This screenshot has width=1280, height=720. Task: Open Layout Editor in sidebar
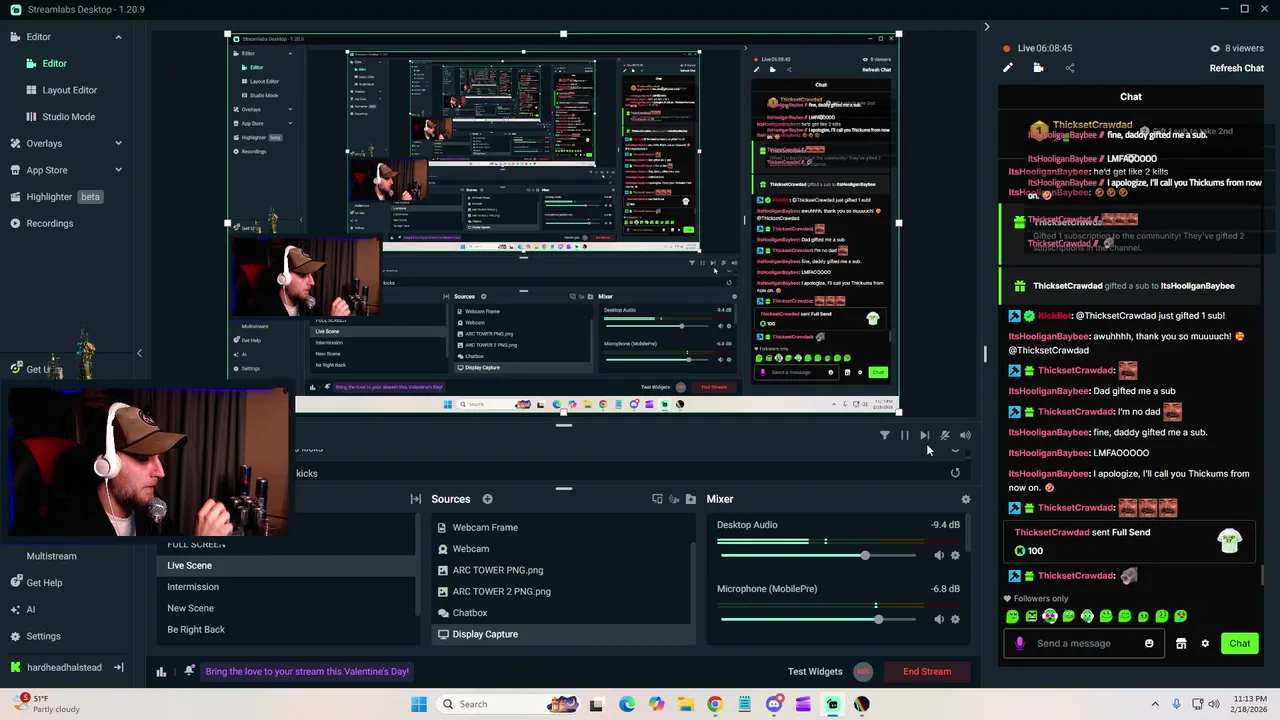(69, 90)
